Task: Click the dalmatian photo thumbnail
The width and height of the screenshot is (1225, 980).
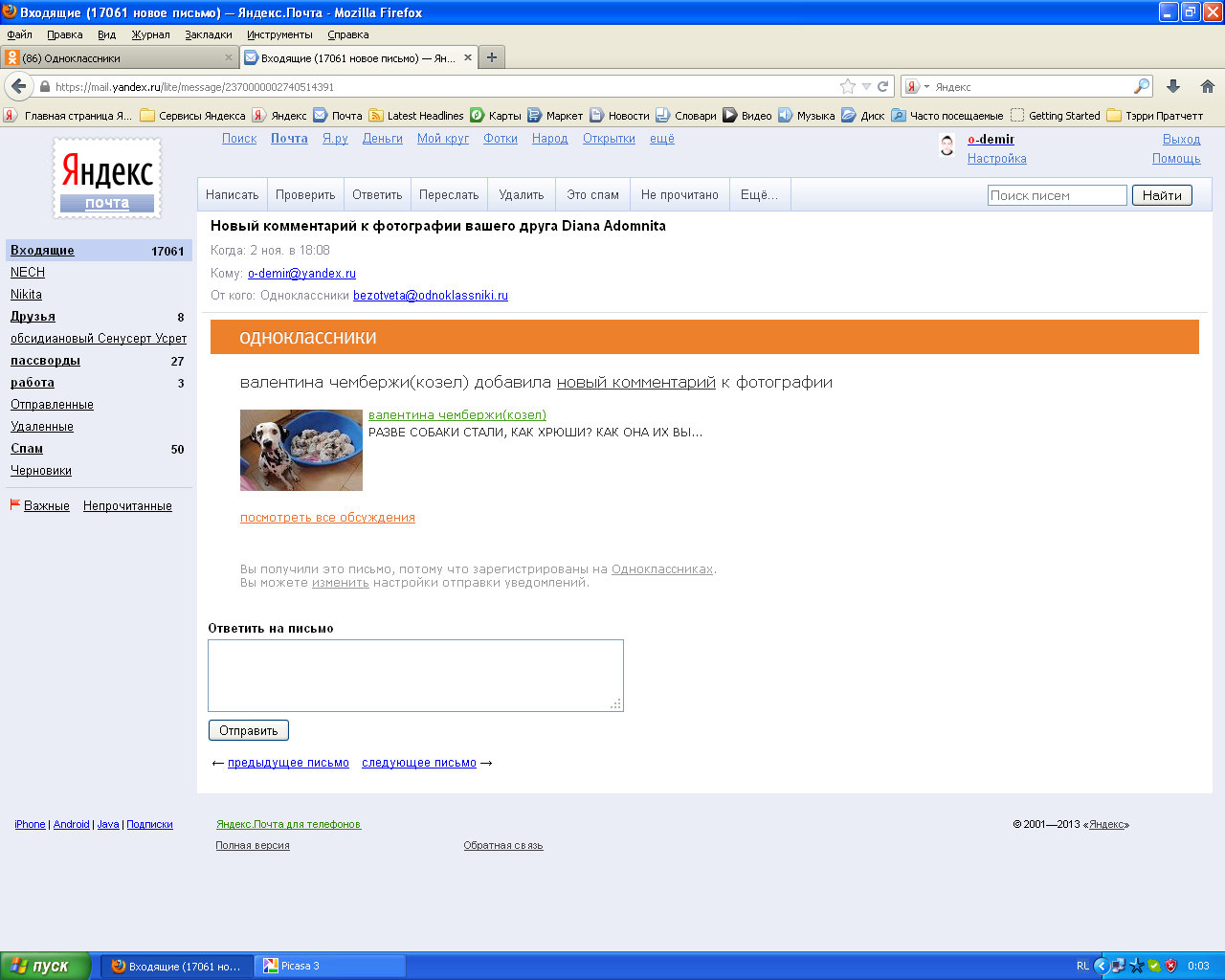Action: [x=301, y=450]
